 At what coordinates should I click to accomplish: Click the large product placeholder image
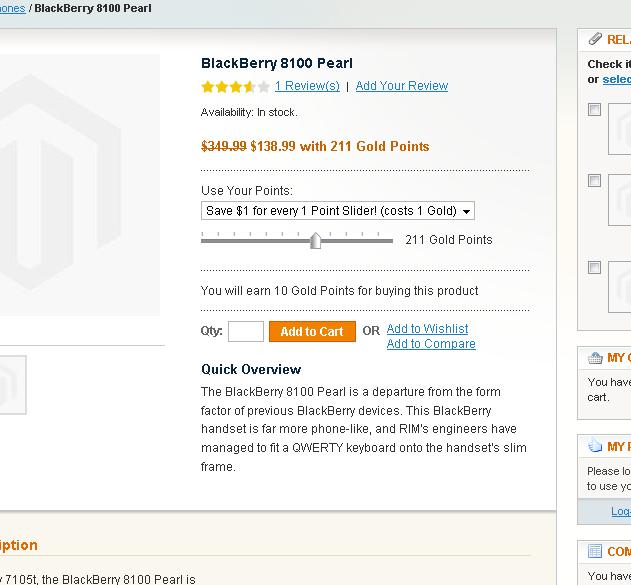point(80,184)
